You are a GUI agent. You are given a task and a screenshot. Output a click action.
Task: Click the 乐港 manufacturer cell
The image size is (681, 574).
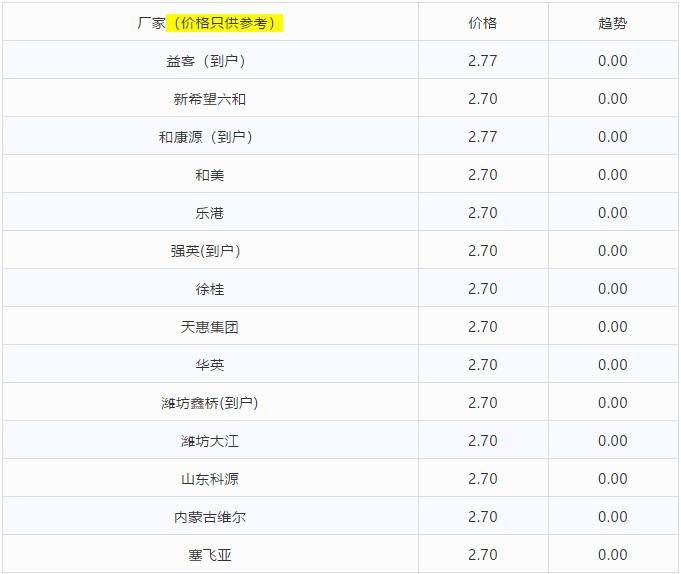click(x=210, y=213)
